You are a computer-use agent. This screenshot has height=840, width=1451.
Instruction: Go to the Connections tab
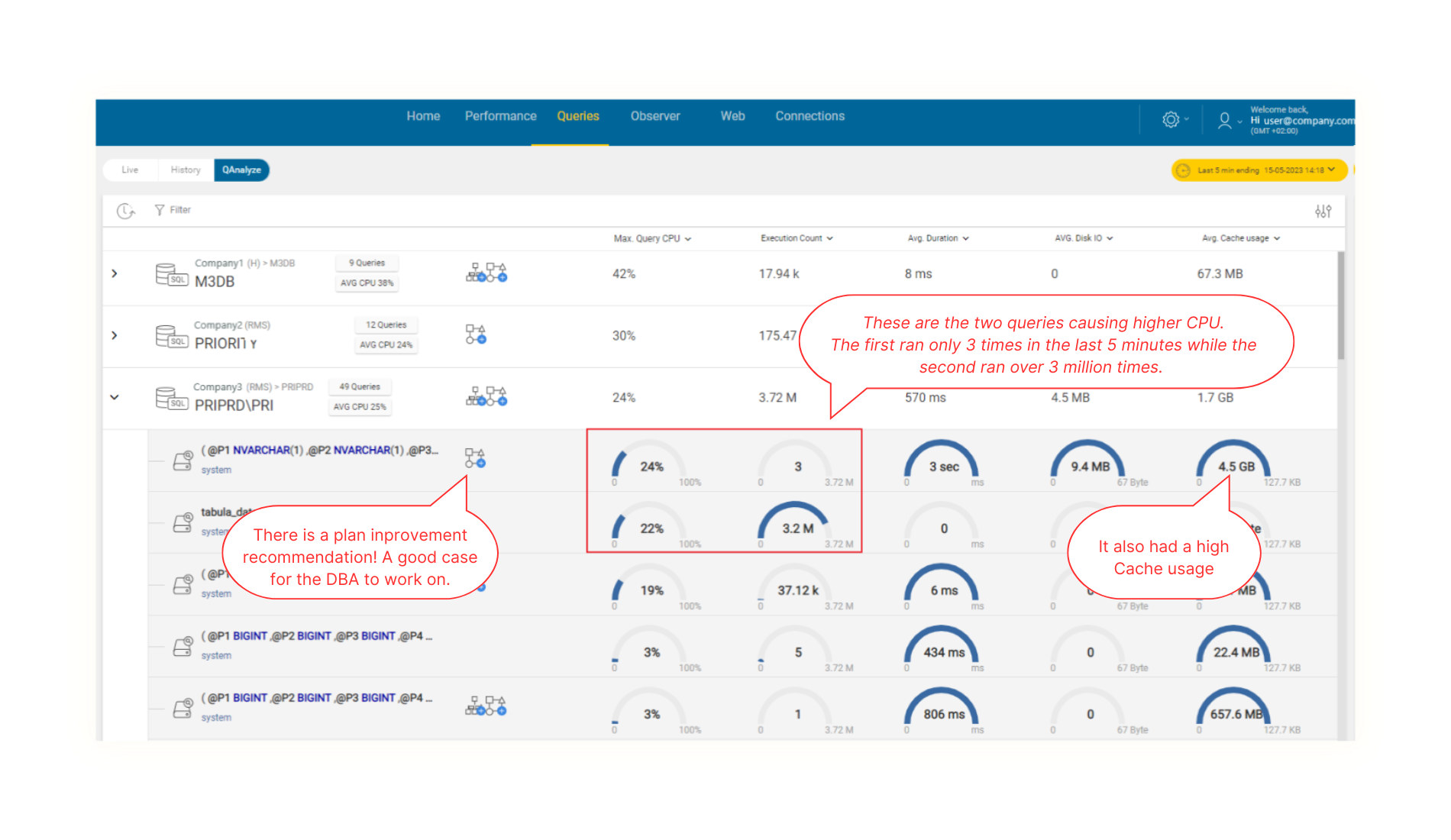point(810,116)
